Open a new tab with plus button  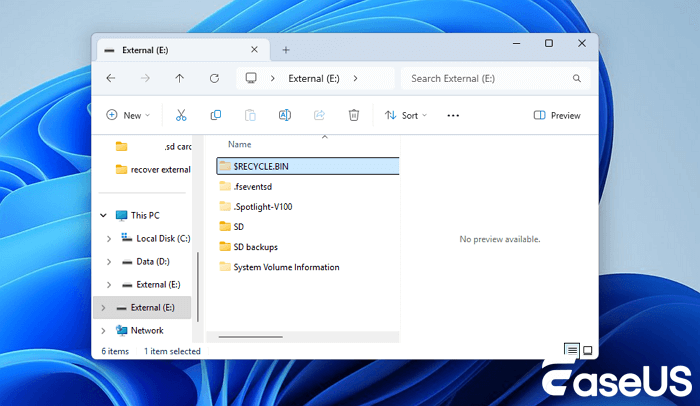point(285,50)
